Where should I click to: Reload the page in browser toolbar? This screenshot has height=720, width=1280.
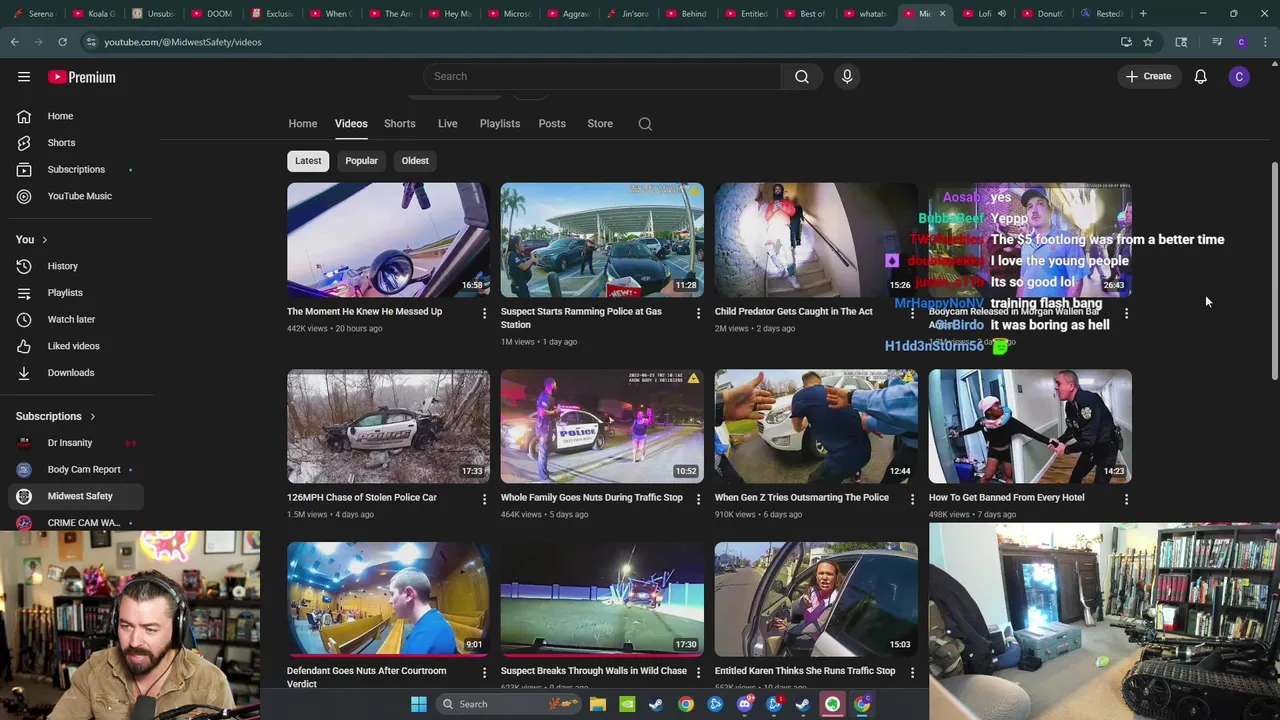[x=62, y=42]
